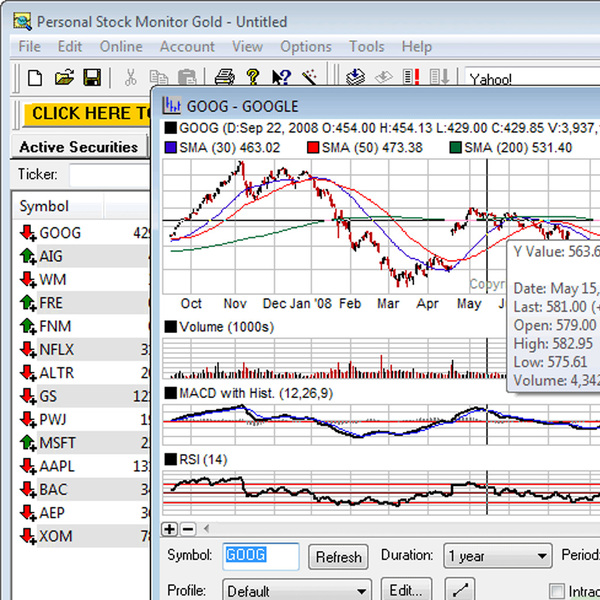Open the Duration 1 year dropdown

point(498,556)
